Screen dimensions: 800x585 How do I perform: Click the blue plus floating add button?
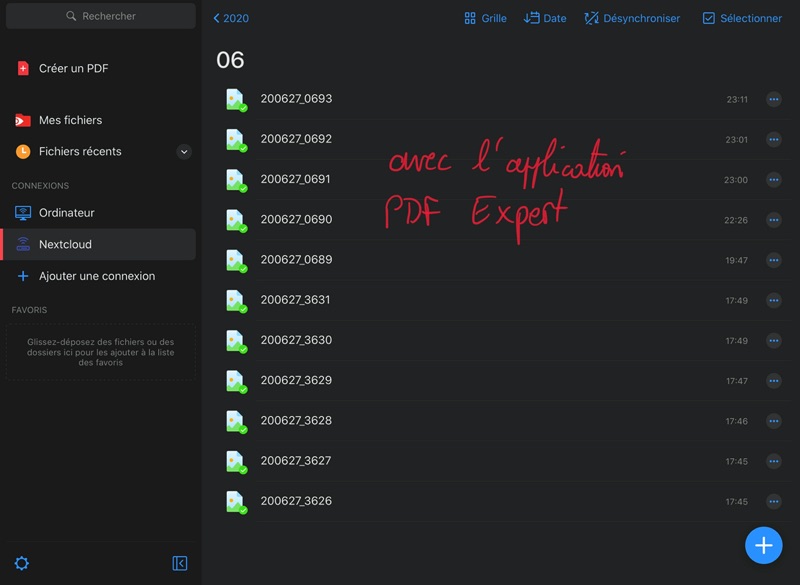[763, 545]
